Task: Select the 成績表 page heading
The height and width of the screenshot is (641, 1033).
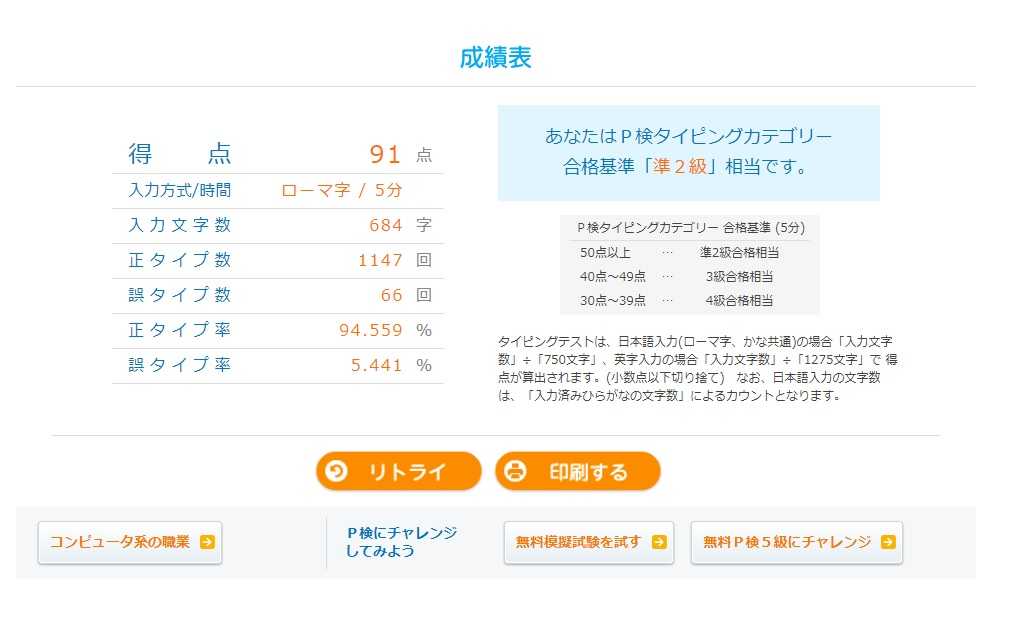Action: tap(495, 58)
